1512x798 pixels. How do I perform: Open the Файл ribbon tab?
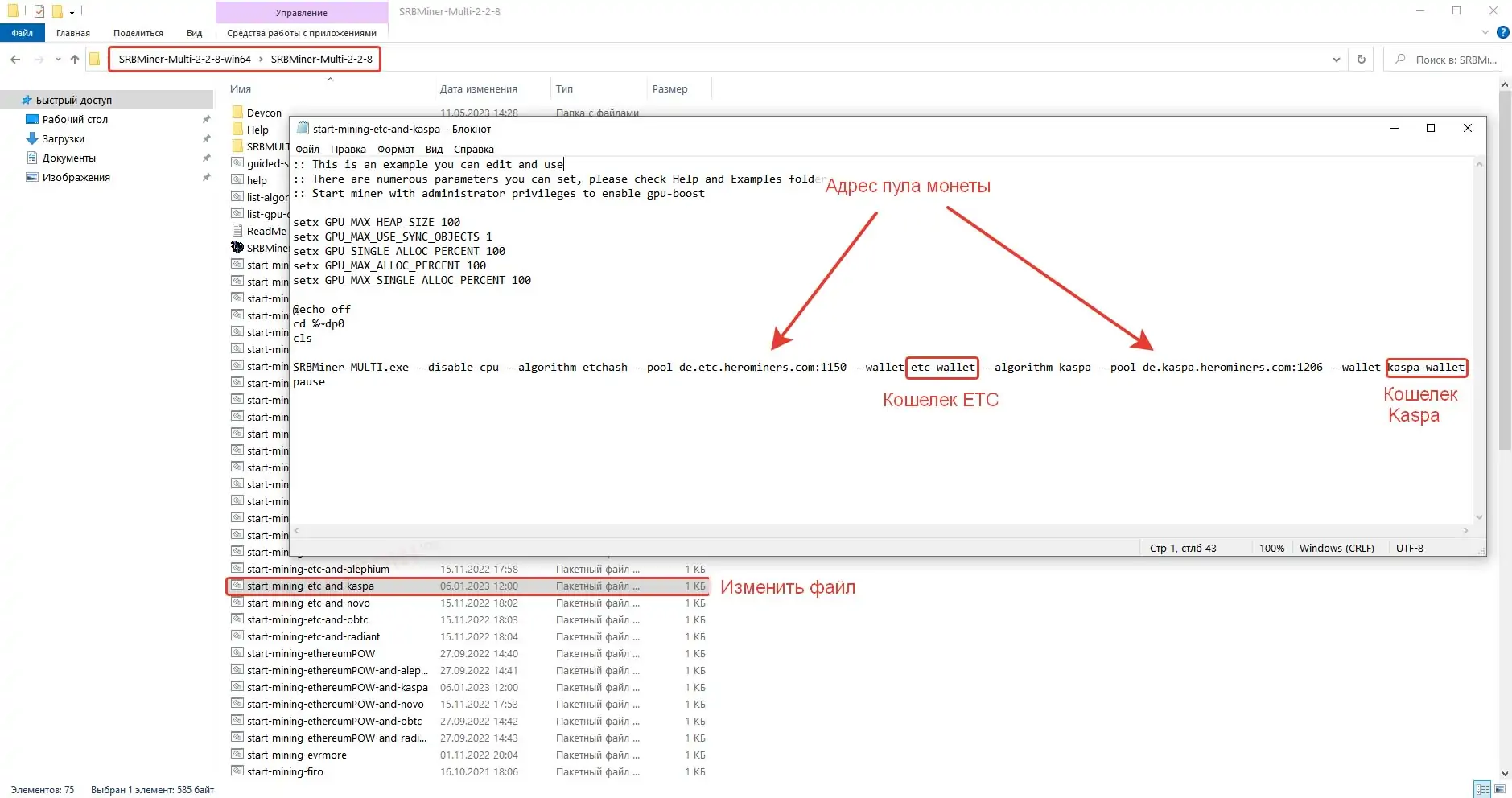coord(23,33)
